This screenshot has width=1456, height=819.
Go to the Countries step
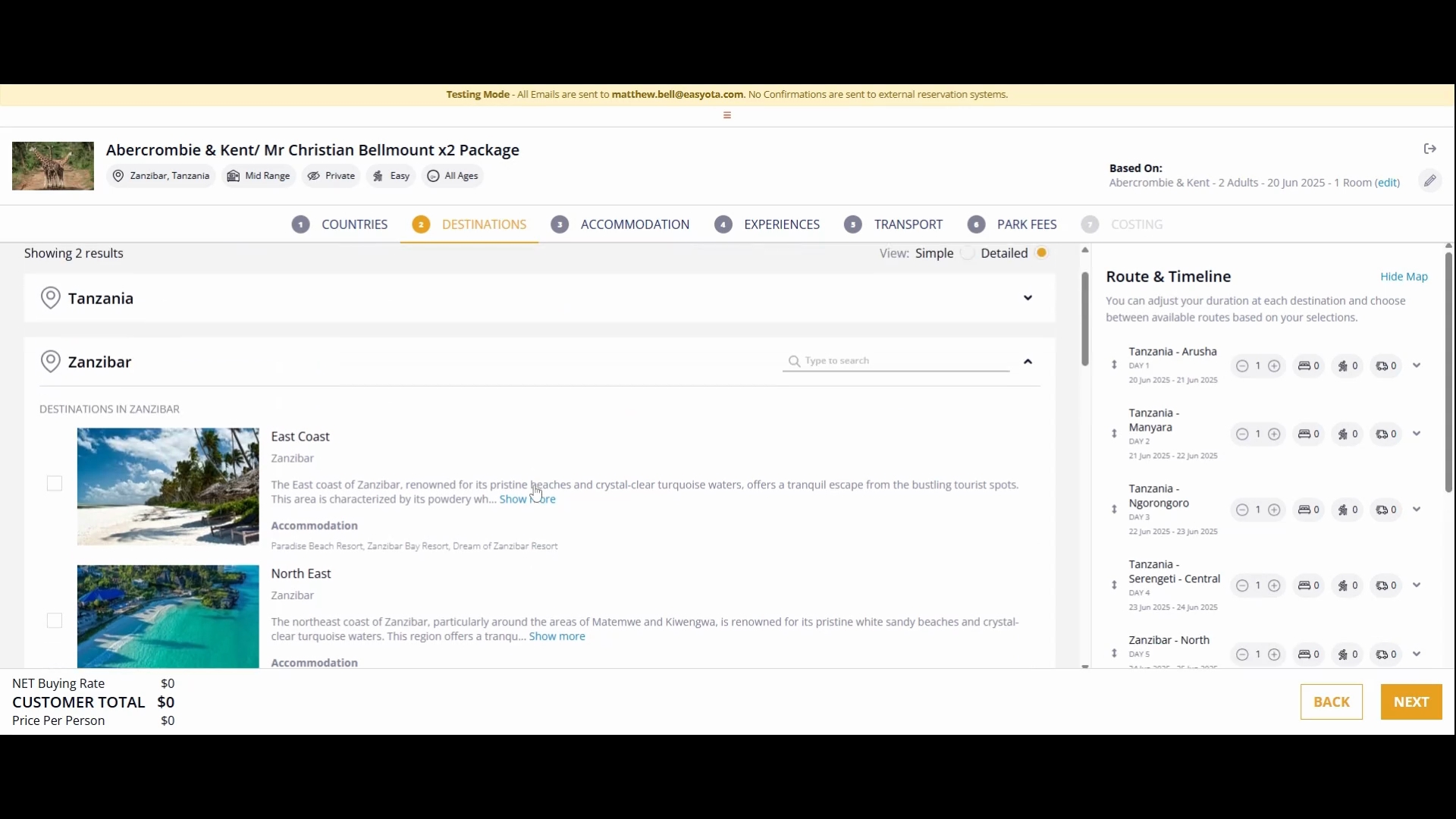pyautogui.click(x=340, y=224)
